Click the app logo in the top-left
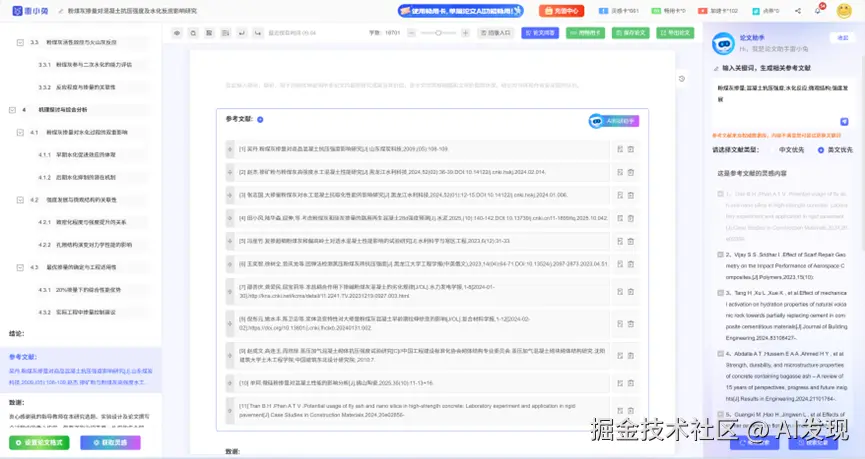 pos(28,10)
